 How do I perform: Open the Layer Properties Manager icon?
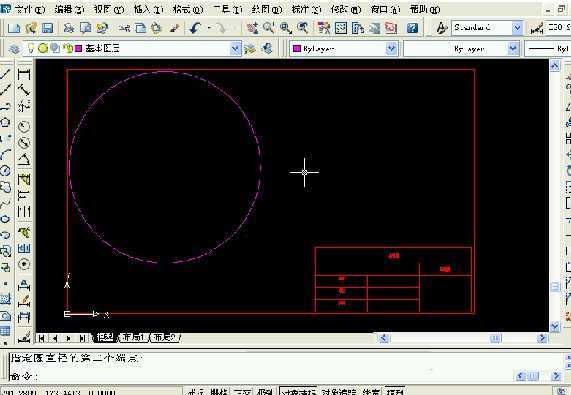pos(14,48)
